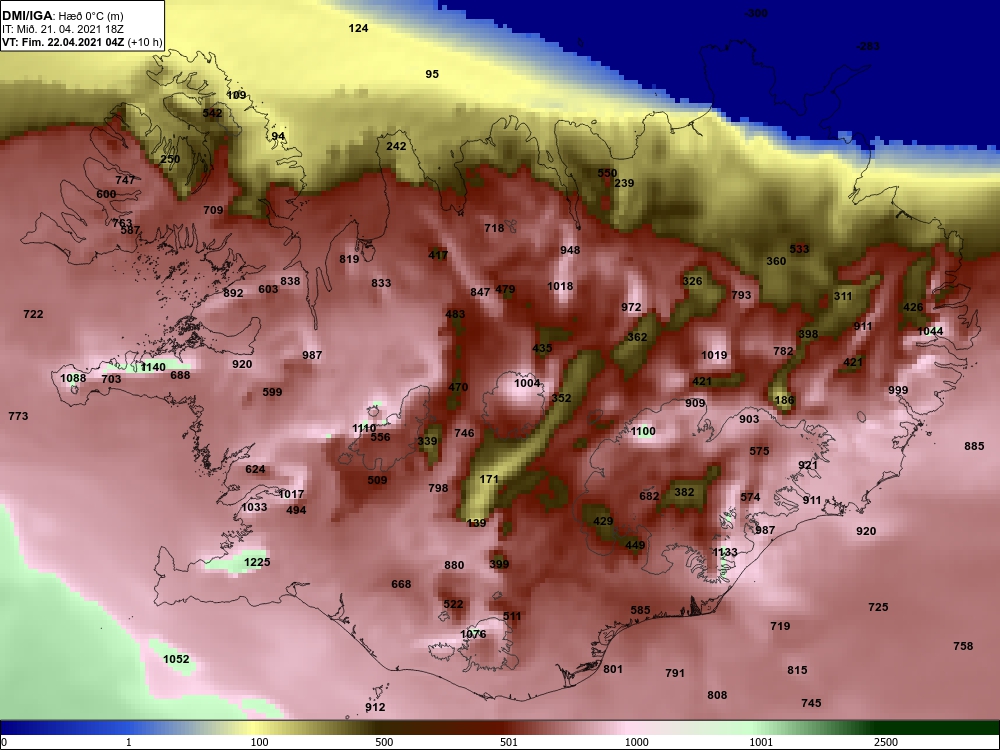Select the map value 1088
This screenshot has height=750, width=1000.
(73, 378)
